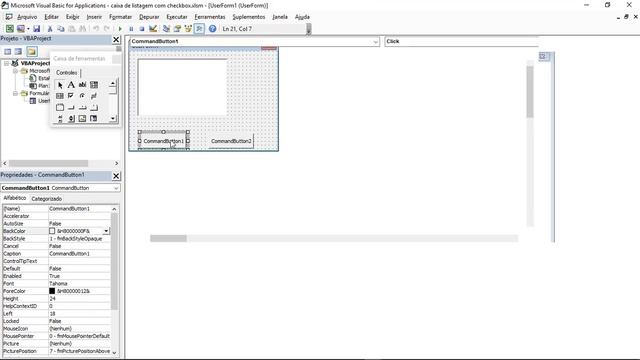
Task: Switch to Microsoft Excel view icon
Action: pyautogui.click(x=9, y=29)
